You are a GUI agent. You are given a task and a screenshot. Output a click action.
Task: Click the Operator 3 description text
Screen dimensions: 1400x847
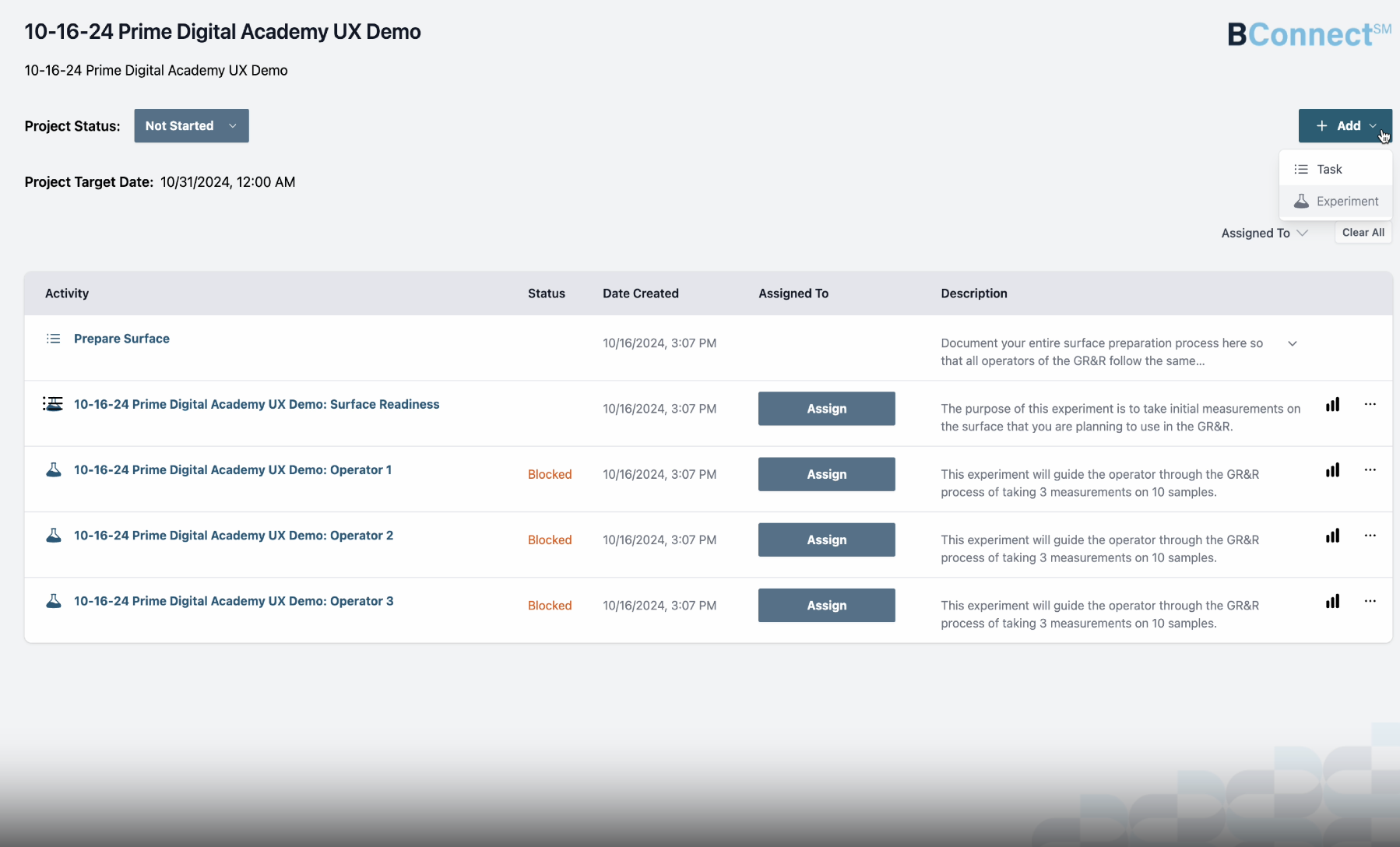click(1099, 613)
